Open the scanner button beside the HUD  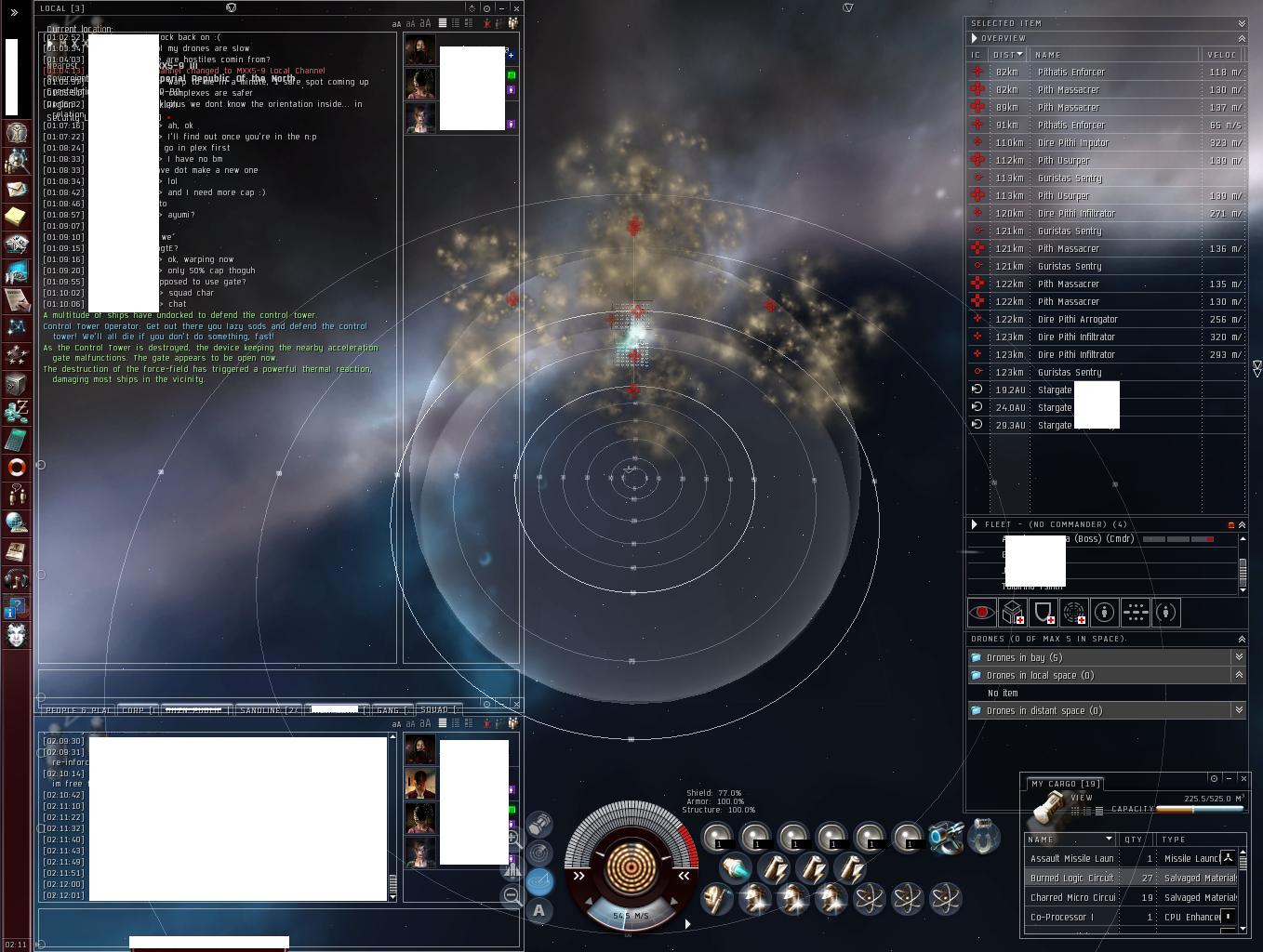coord(539,853)
